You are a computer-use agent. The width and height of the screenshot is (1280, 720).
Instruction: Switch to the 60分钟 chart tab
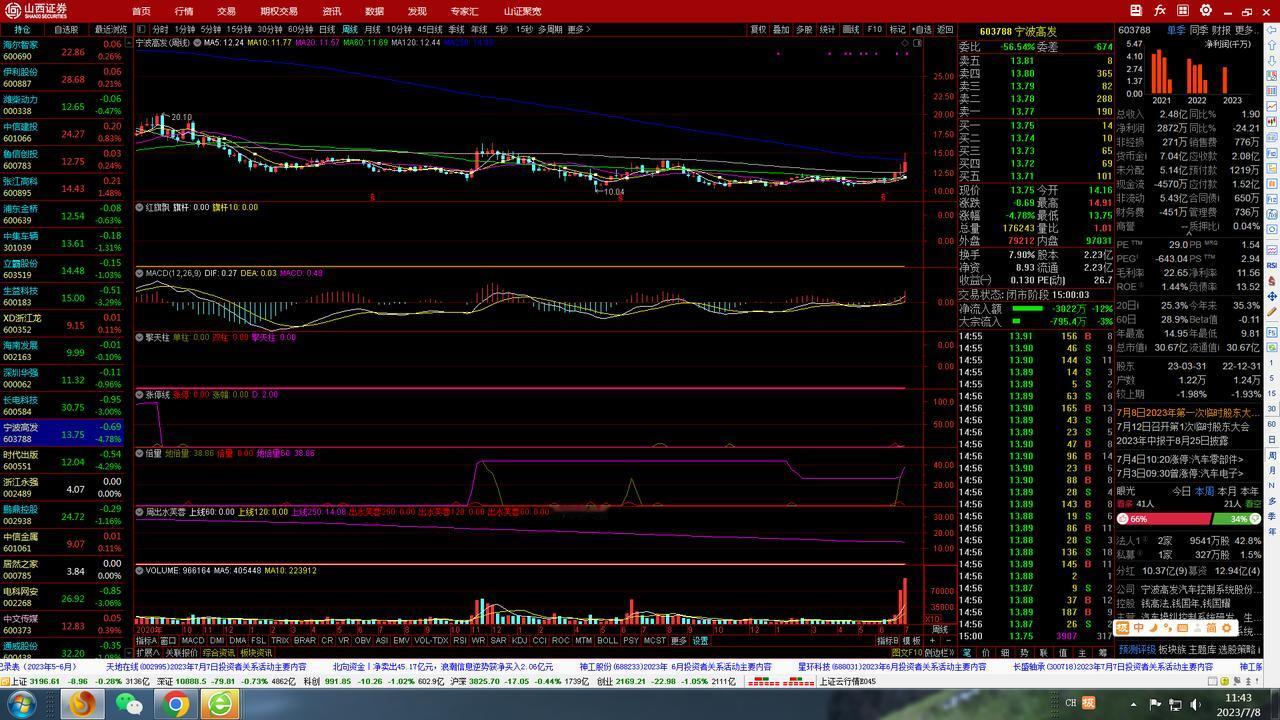(300, 30)
